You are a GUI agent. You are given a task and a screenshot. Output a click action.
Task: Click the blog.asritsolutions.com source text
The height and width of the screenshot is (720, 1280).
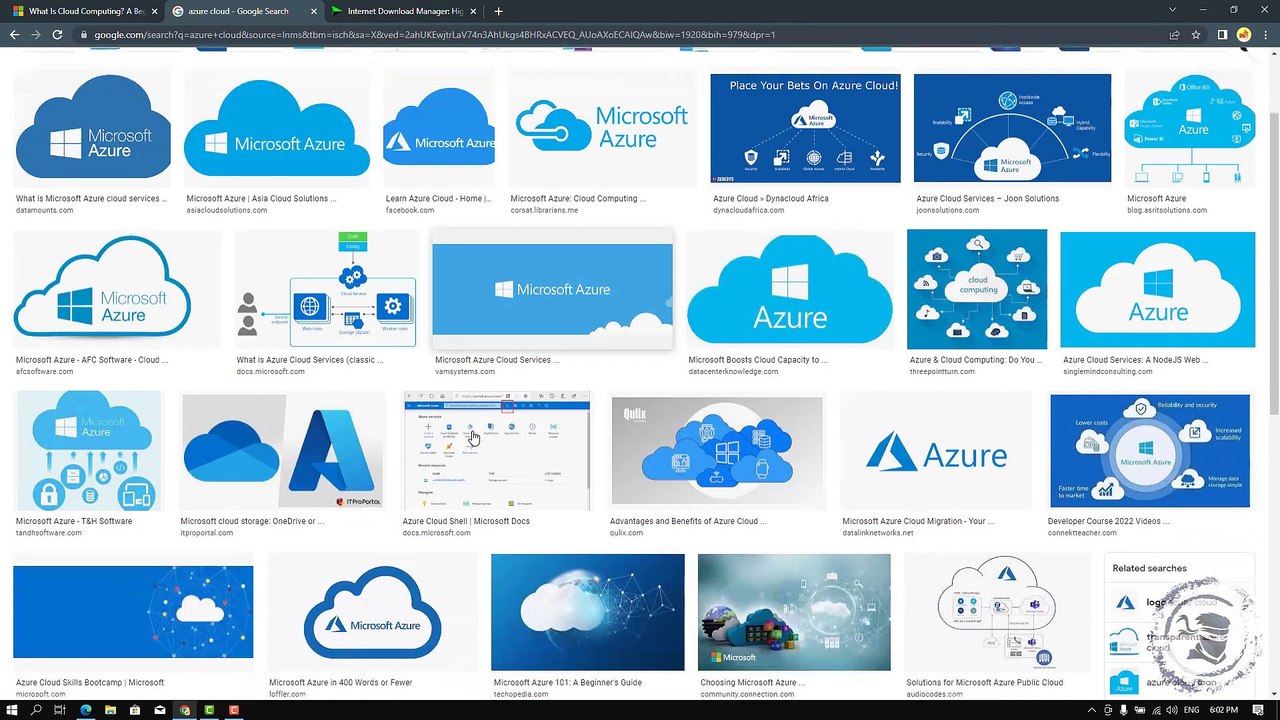tap(1167, 211)
